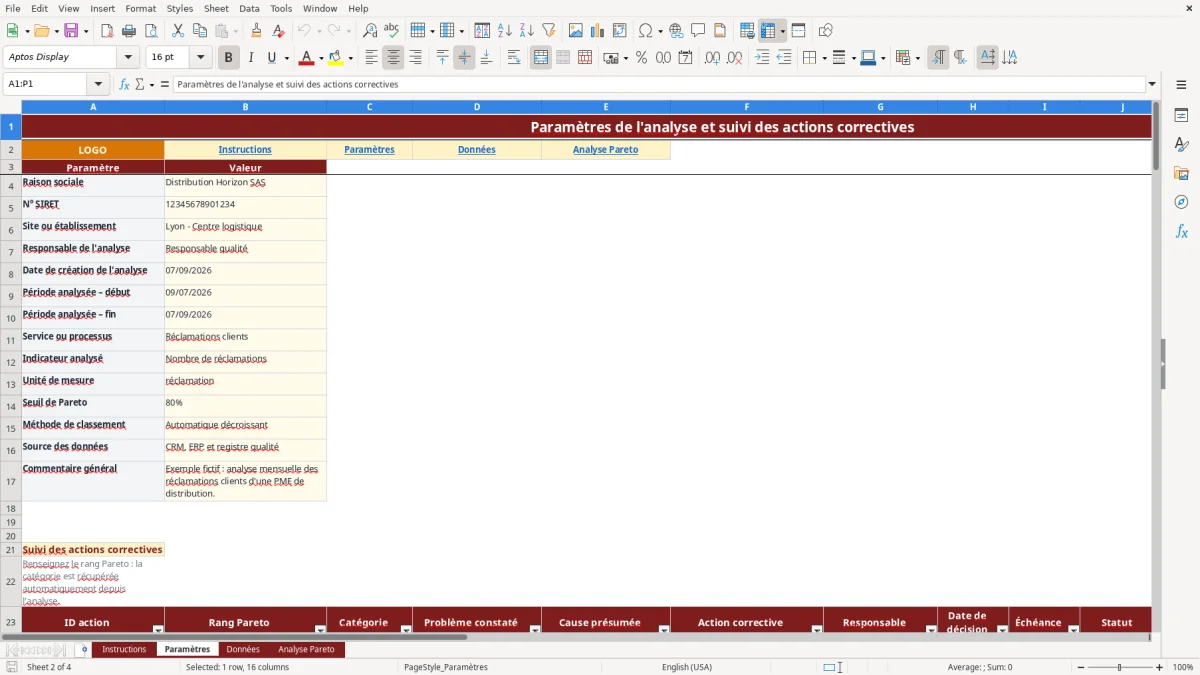Viewport: 1200px width, 675px height.
Task: Toggle Align Right
Action: [416, 58]
